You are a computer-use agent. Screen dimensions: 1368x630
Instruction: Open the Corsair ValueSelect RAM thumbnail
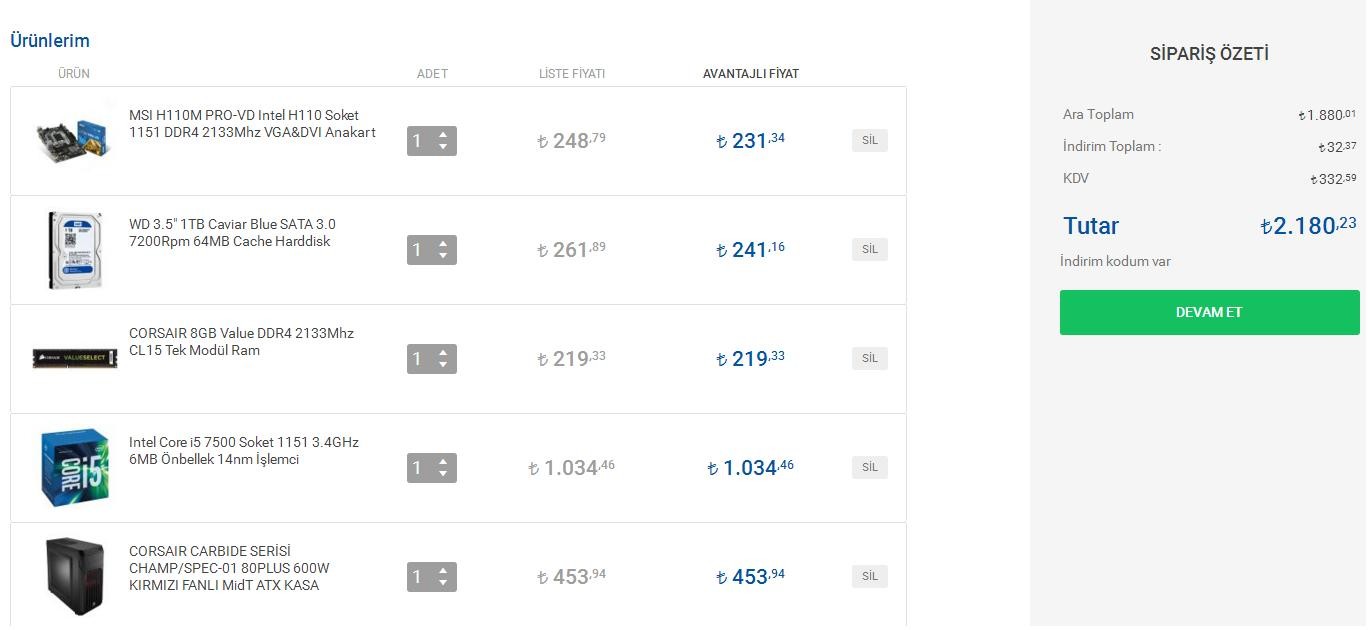75,358
